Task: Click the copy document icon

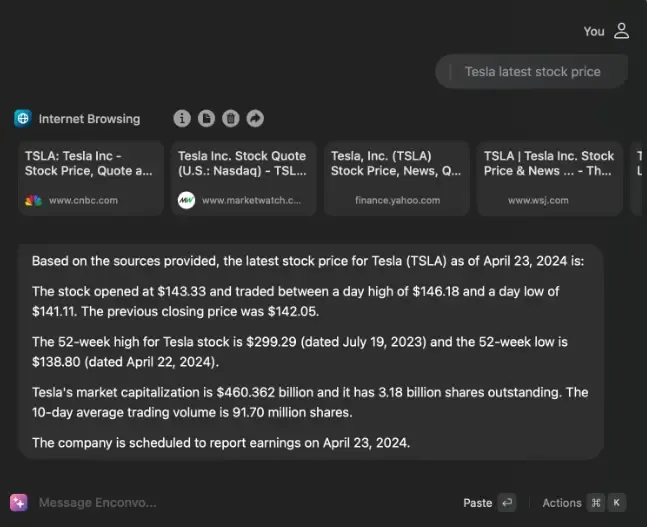Action: pyautogui.click(x=206, y=119)
